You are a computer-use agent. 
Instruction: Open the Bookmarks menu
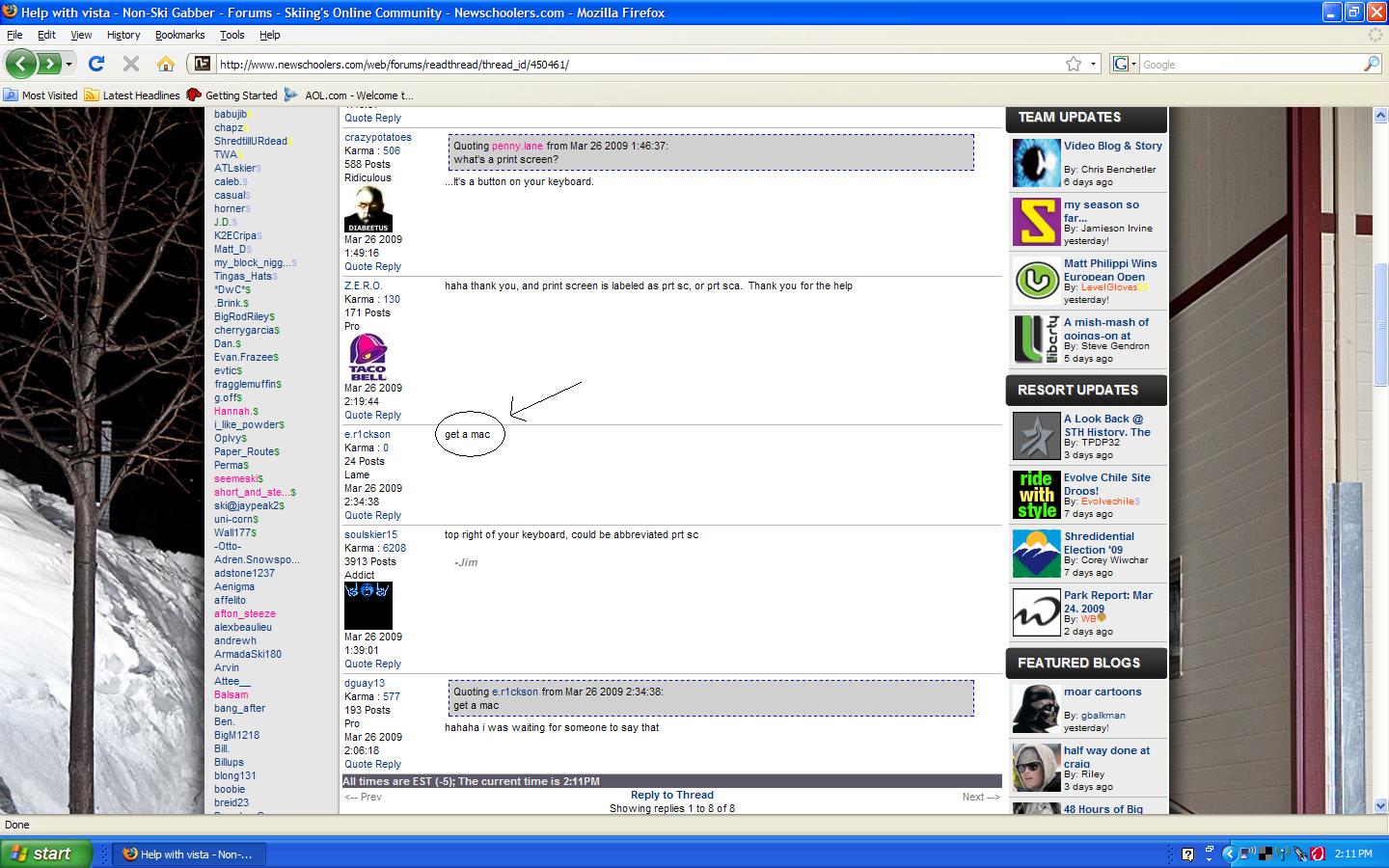click(x=179, y=35)
